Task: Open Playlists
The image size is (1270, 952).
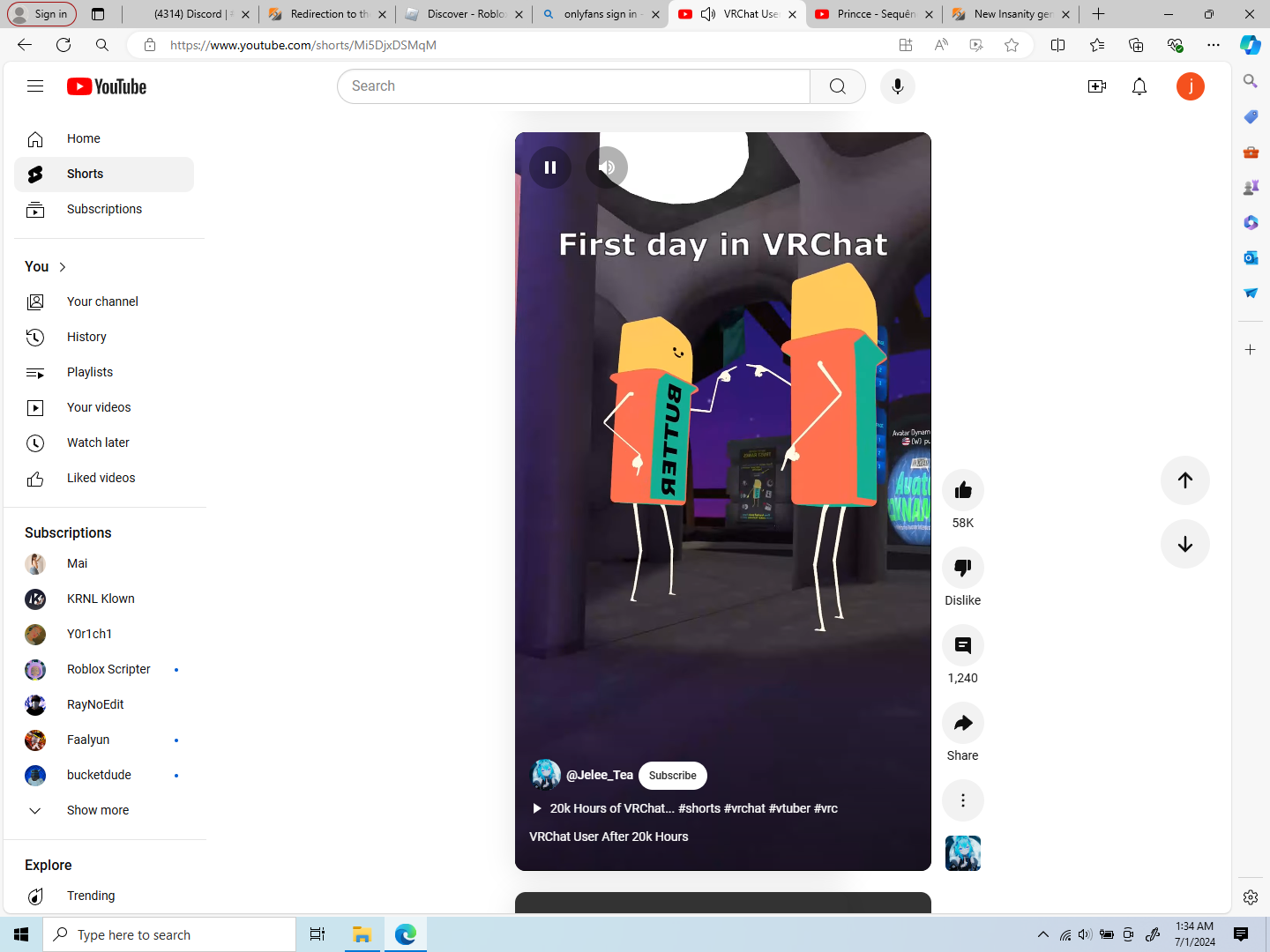Action: (104, 372)
